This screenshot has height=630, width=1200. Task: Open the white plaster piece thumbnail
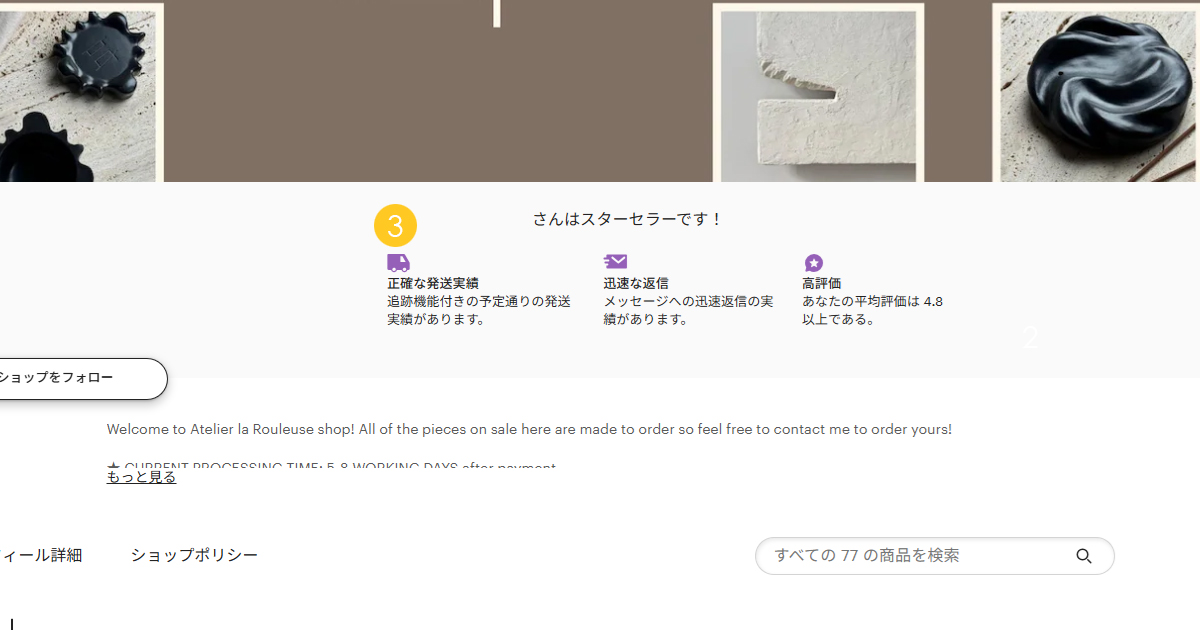(818, 93)
